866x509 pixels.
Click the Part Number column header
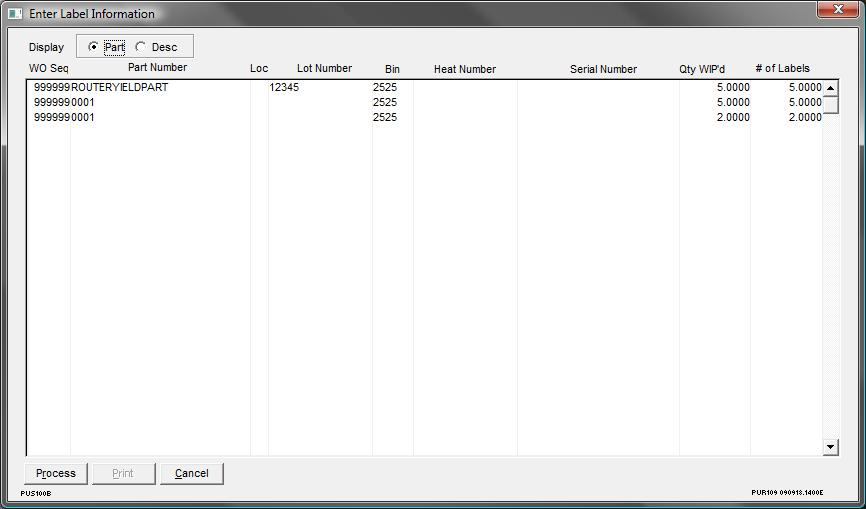(x=157, y=67)
